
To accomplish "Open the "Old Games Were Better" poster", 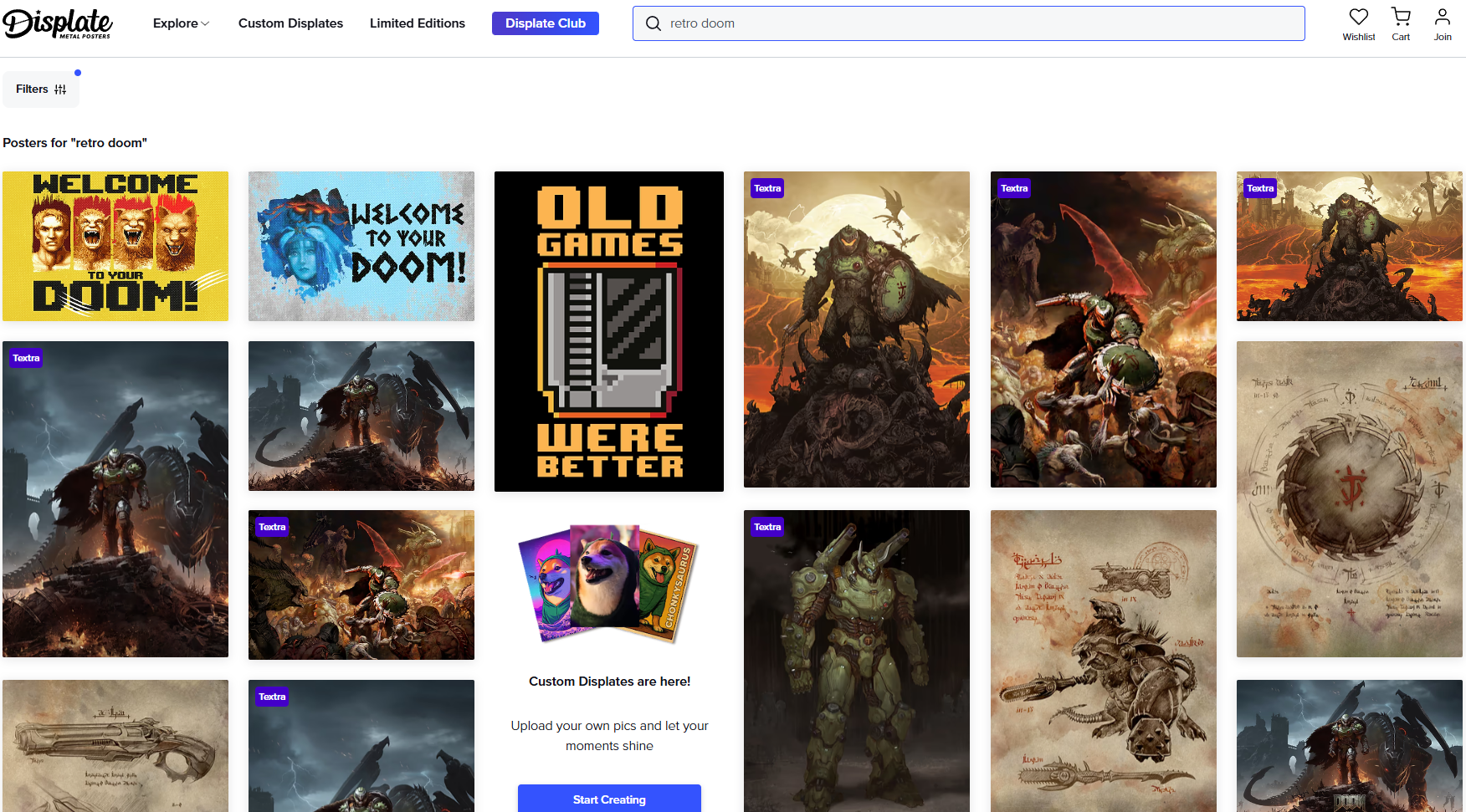I will coord(609,331).
